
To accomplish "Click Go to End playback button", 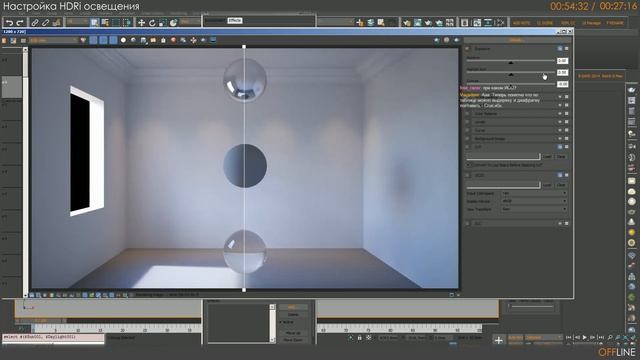I will (600, 338).
